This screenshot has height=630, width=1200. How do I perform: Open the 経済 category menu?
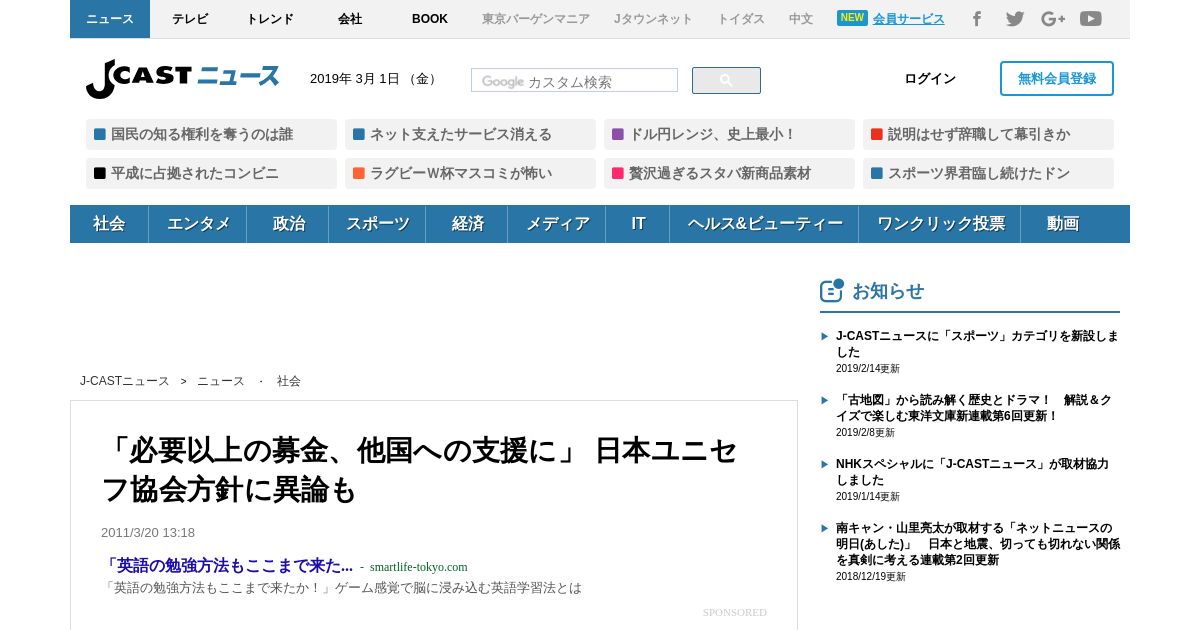coord(467,224)
